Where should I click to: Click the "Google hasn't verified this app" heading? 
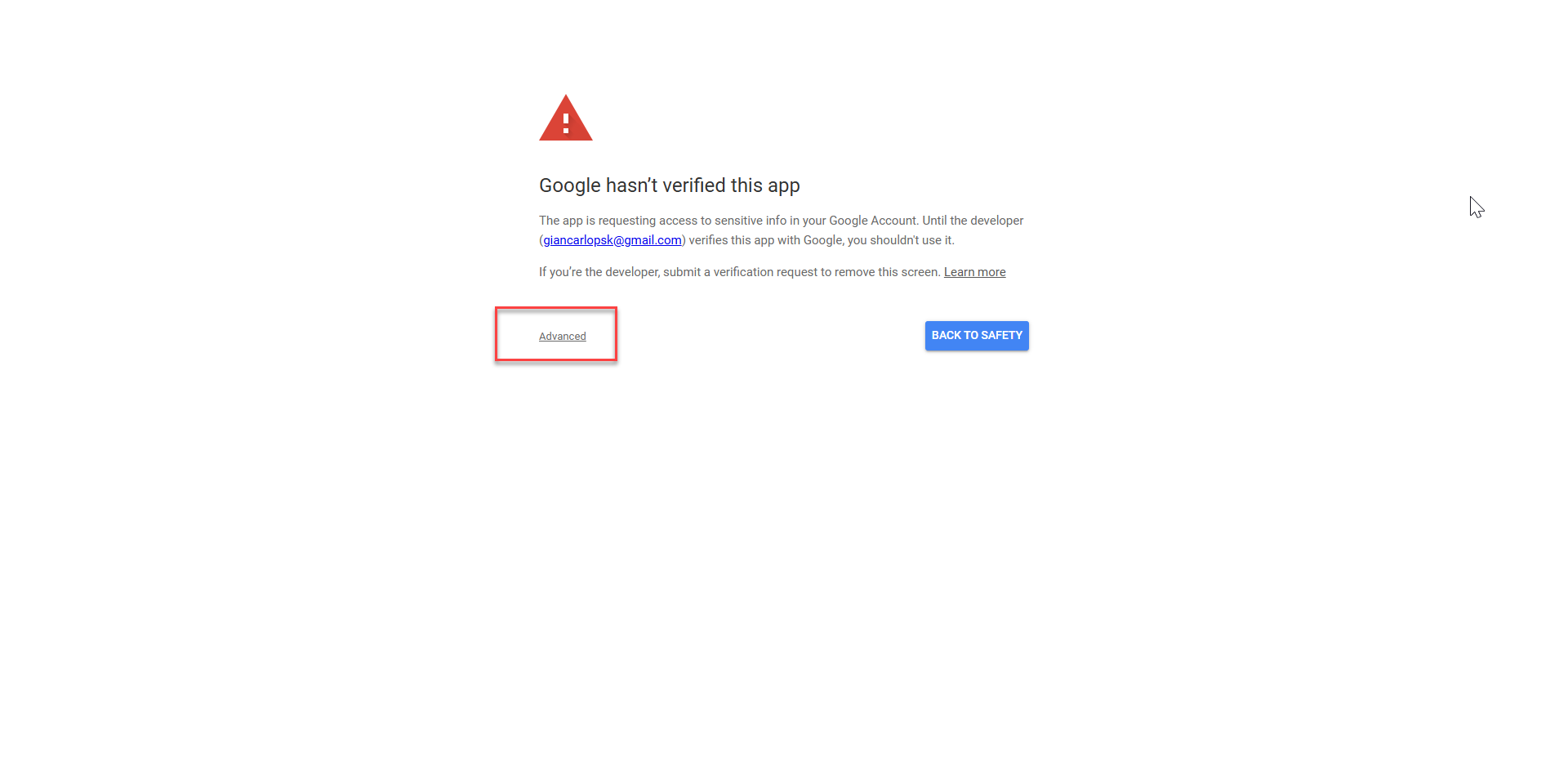point(669,185)
